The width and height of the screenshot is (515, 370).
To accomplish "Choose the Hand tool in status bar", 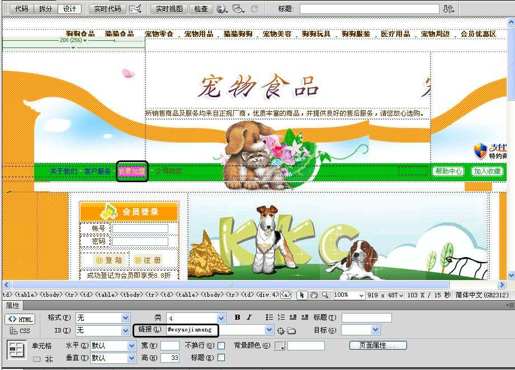I will coord(314,295).
